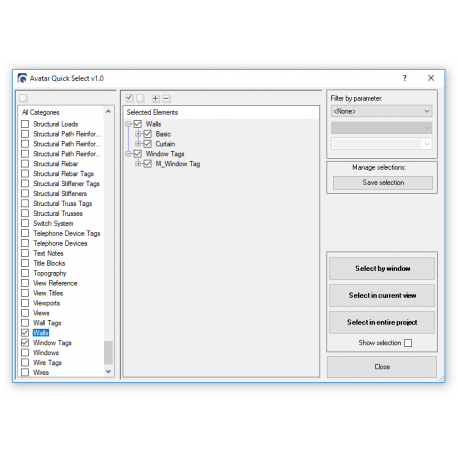Toggle the checkbox above All Categories list
This screenshot has width=458, height=458.
coord(23,98)
